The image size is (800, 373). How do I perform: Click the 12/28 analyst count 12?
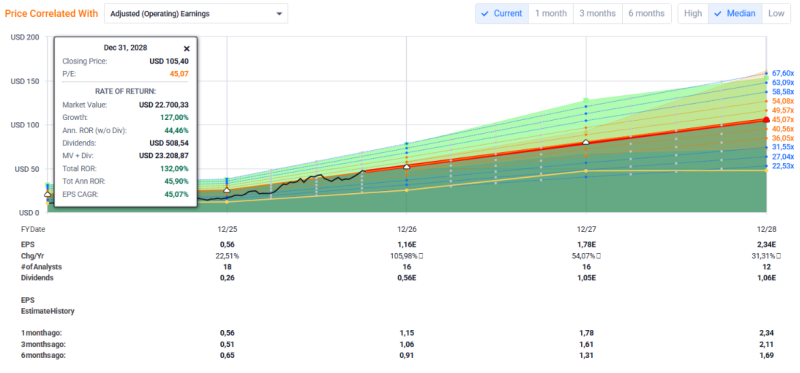coord(766,266)
